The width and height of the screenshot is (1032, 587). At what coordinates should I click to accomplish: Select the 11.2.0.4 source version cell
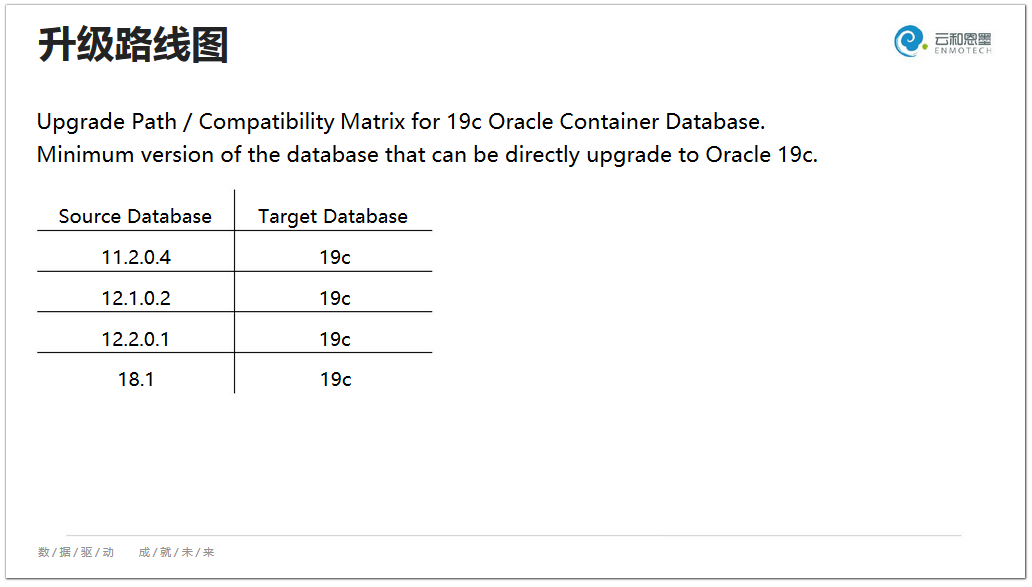(136, 257)
